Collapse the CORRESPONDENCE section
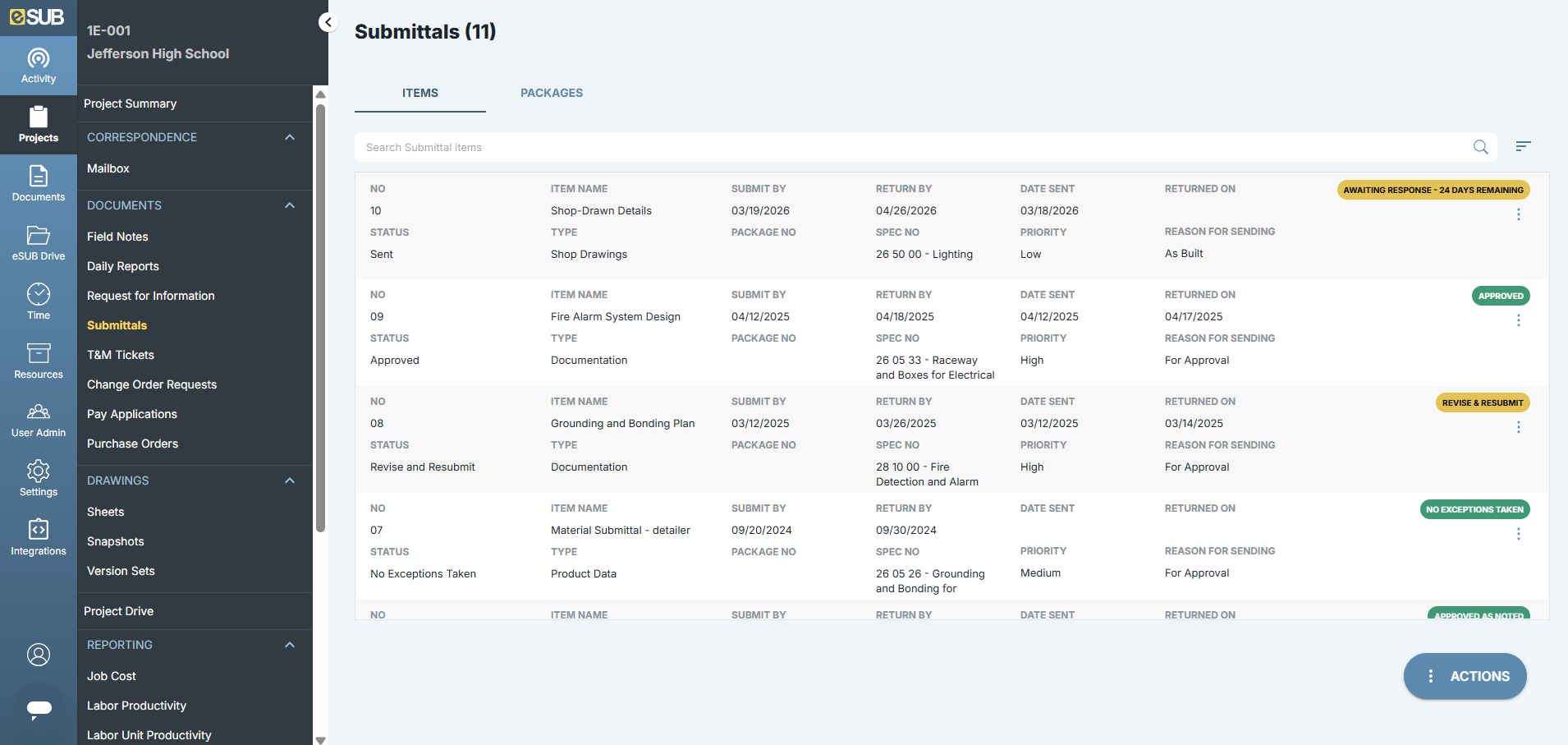 [x=289, y=137]
